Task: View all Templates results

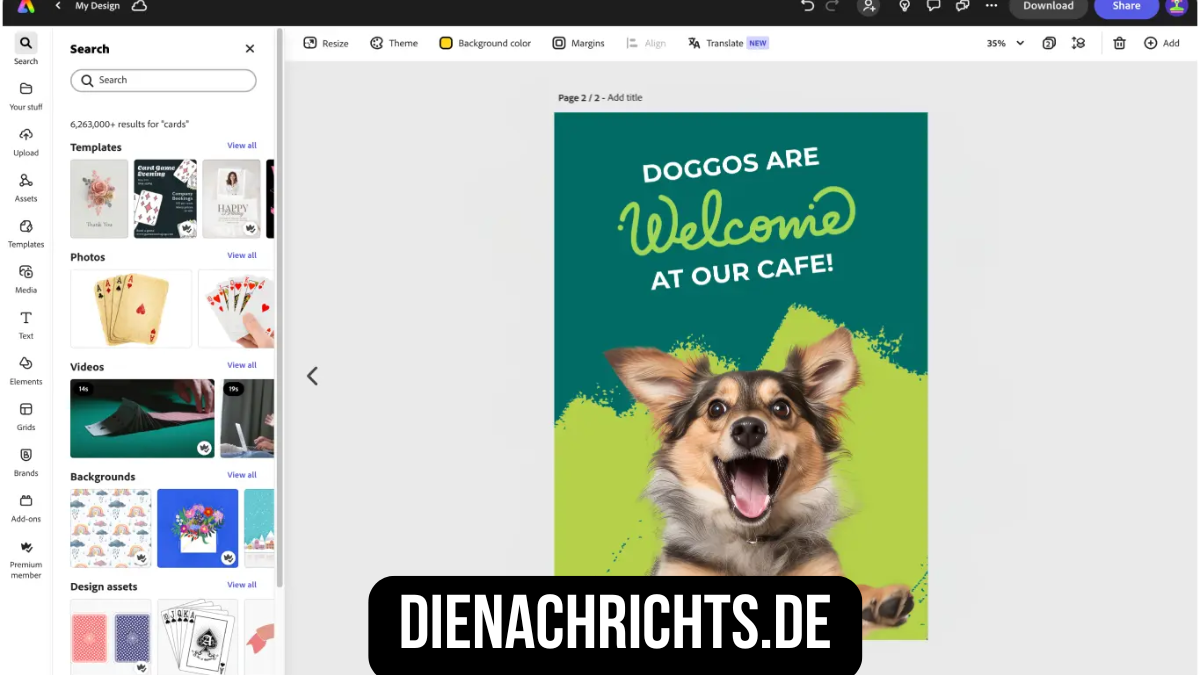Action: (241, 146)
